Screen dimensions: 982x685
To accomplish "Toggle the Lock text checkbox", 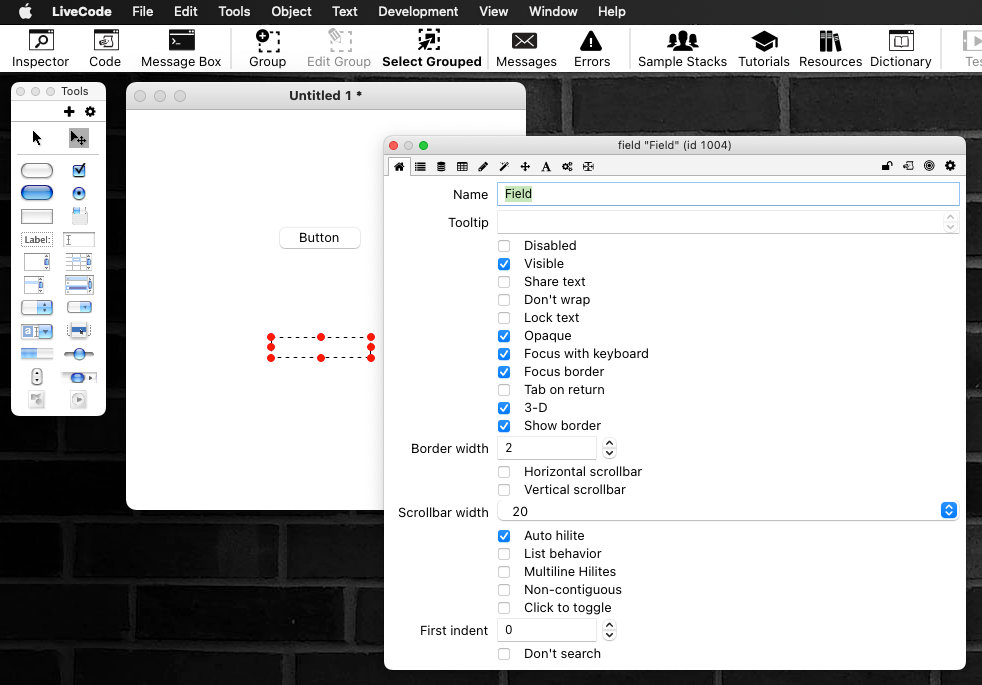I will click(504, 318).
